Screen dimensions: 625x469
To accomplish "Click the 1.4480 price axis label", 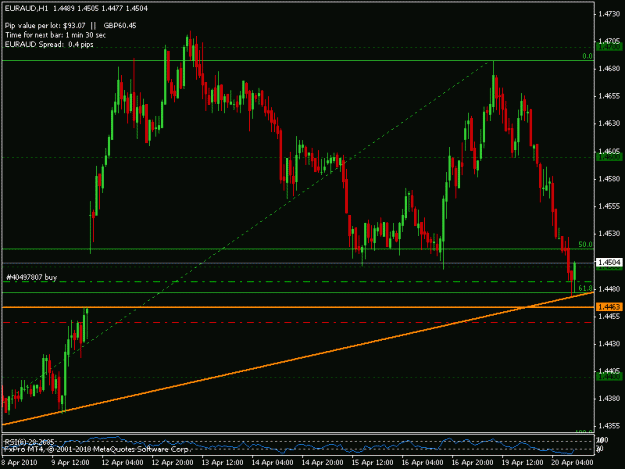I will [609, 288].
